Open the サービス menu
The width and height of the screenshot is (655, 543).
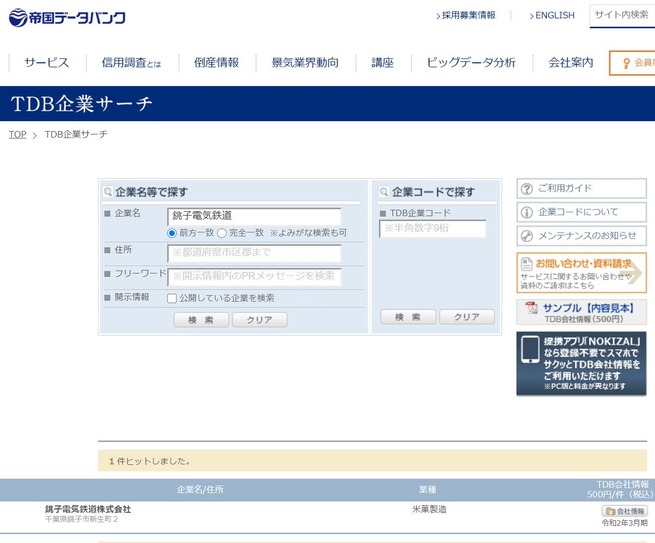click(x=46, y=63)
